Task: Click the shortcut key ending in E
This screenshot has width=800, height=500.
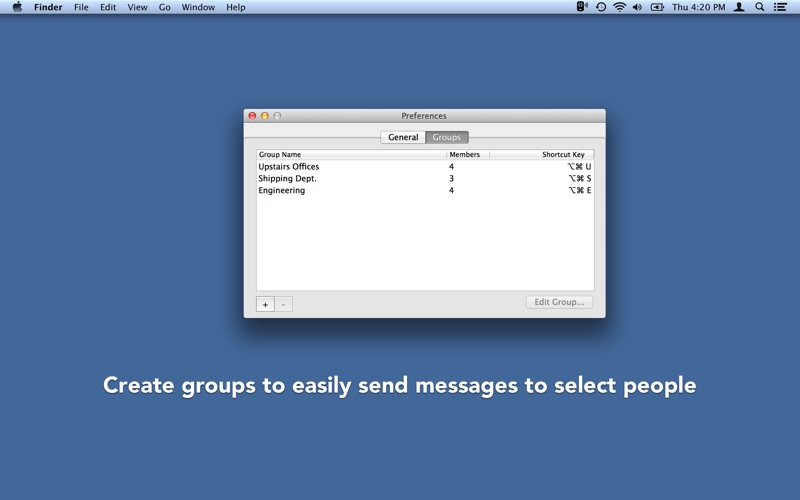Action: (580, 190)
